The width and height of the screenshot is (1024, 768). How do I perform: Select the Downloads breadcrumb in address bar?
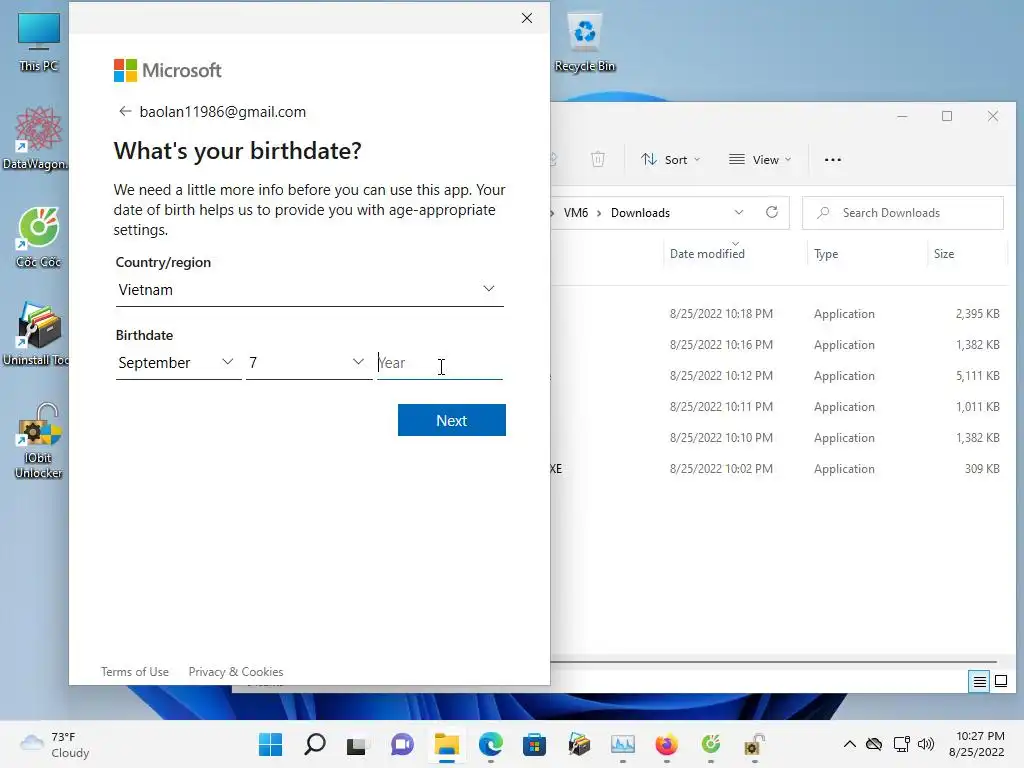tap(640, 213)
